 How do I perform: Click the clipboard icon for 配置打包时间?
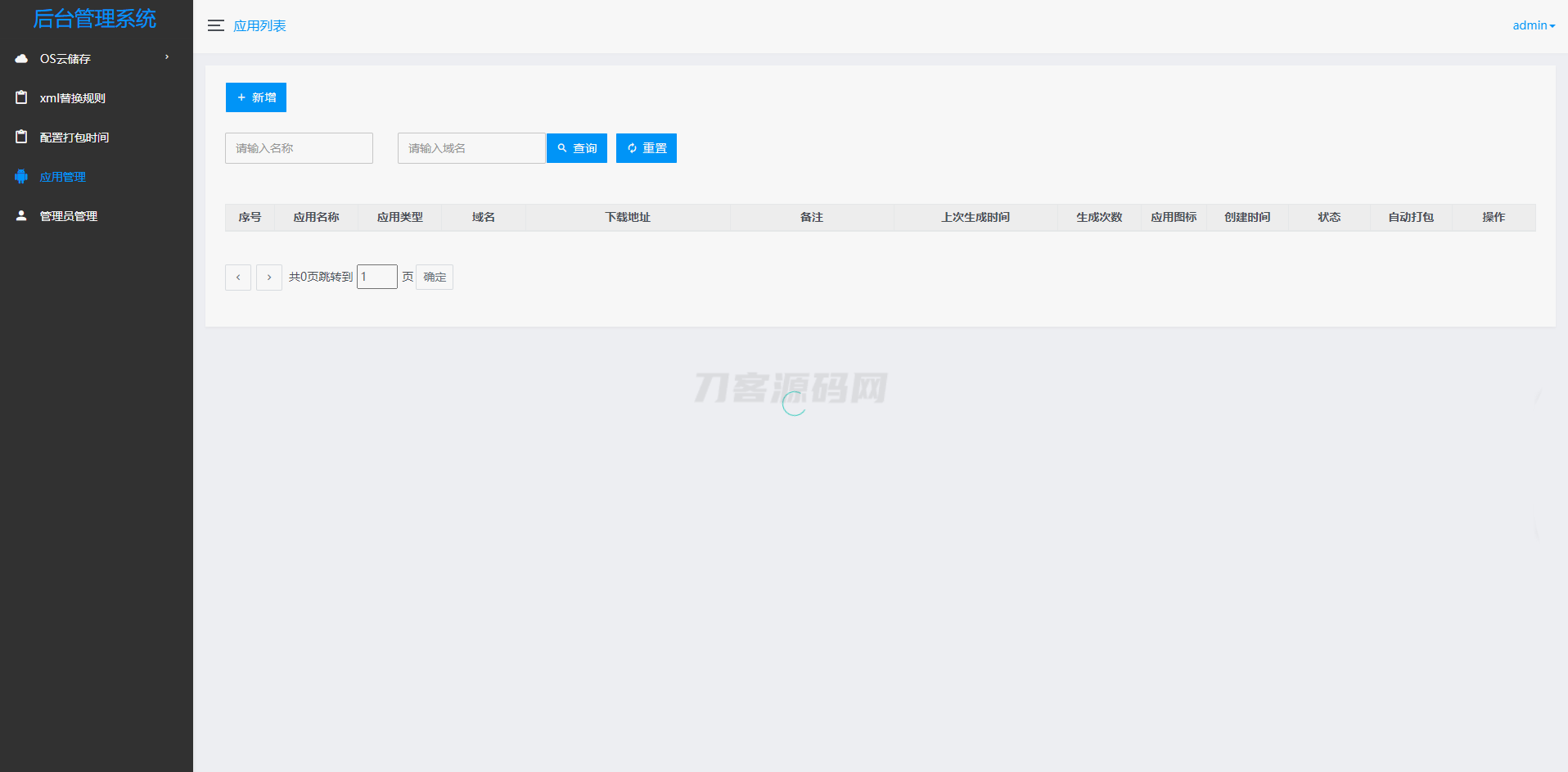point(20,137)
